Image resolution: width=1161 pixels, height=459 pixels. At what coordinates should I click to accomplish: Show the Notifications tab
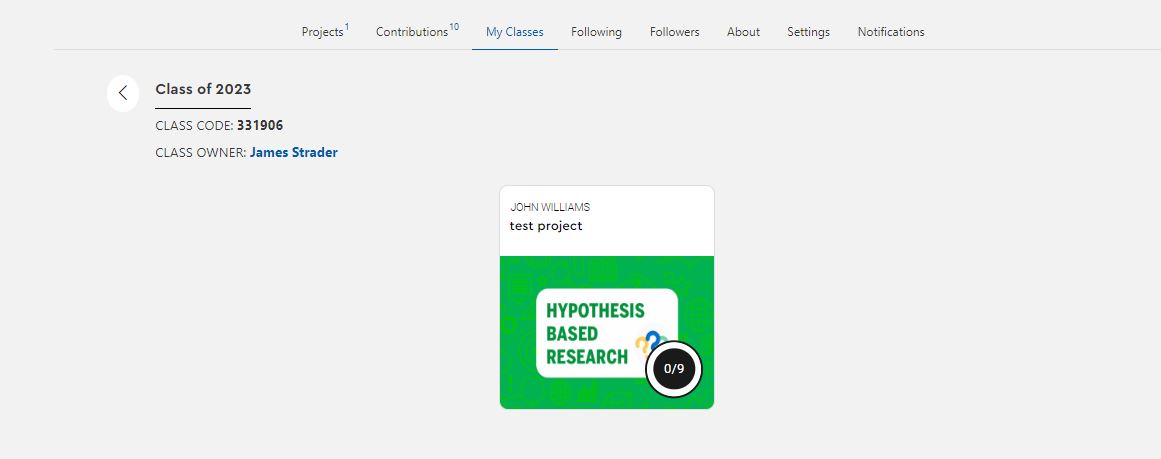[x=891, y=32]
